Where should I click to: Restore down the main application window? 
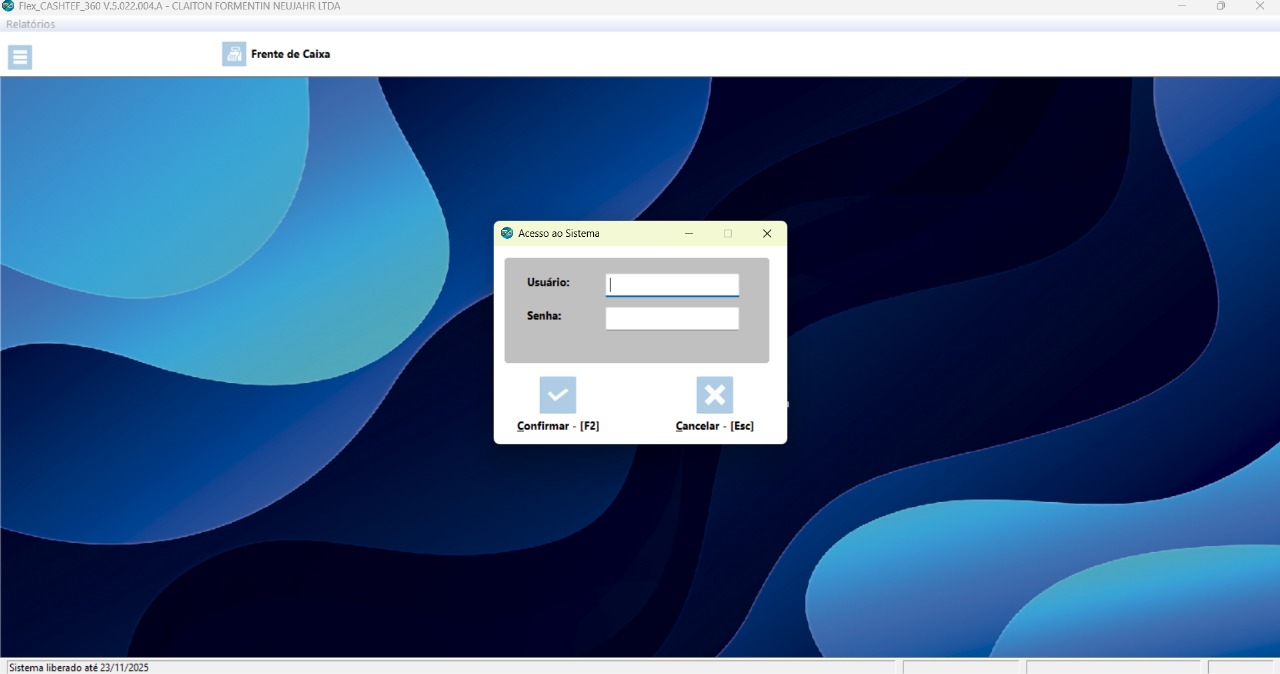pos(1221,6)
